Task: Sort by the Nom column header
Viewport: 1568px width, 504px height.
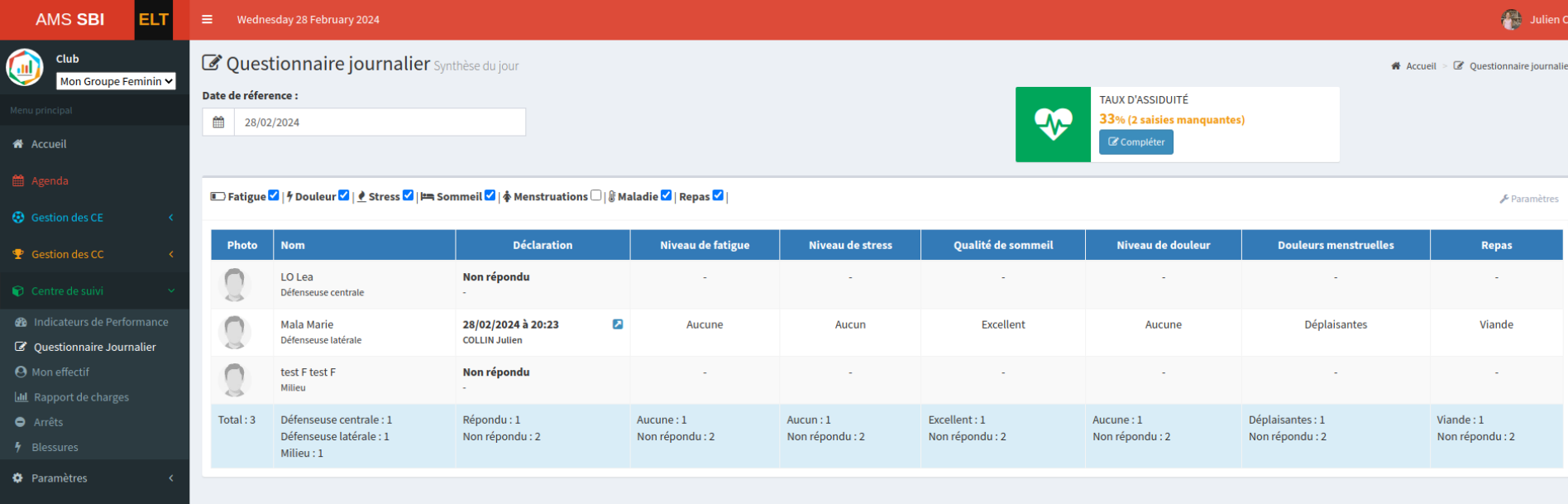Action: coord(364,245)
